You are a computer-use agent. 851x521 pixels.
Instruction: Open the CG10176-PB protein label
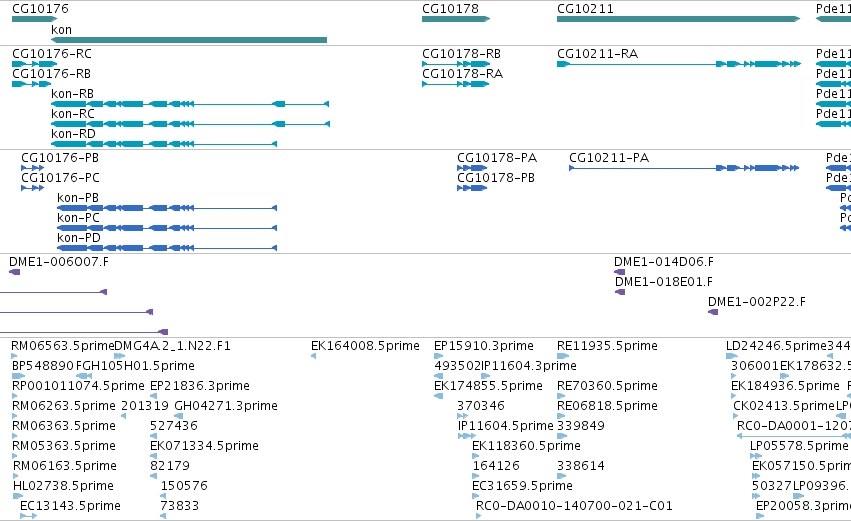click(60, 158)
